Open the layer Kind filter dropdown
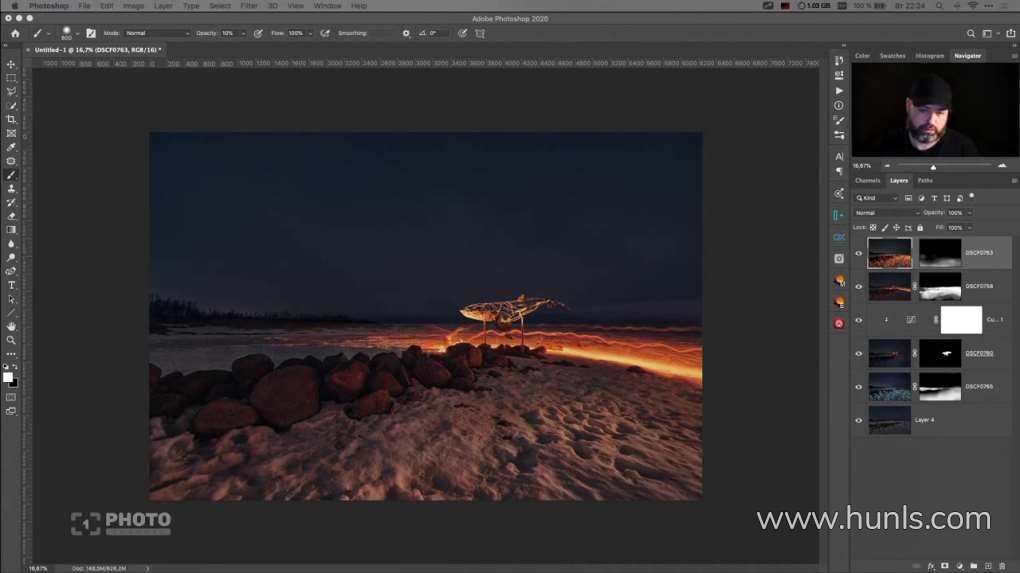The image size is (1020, 573). coord(877,198)
